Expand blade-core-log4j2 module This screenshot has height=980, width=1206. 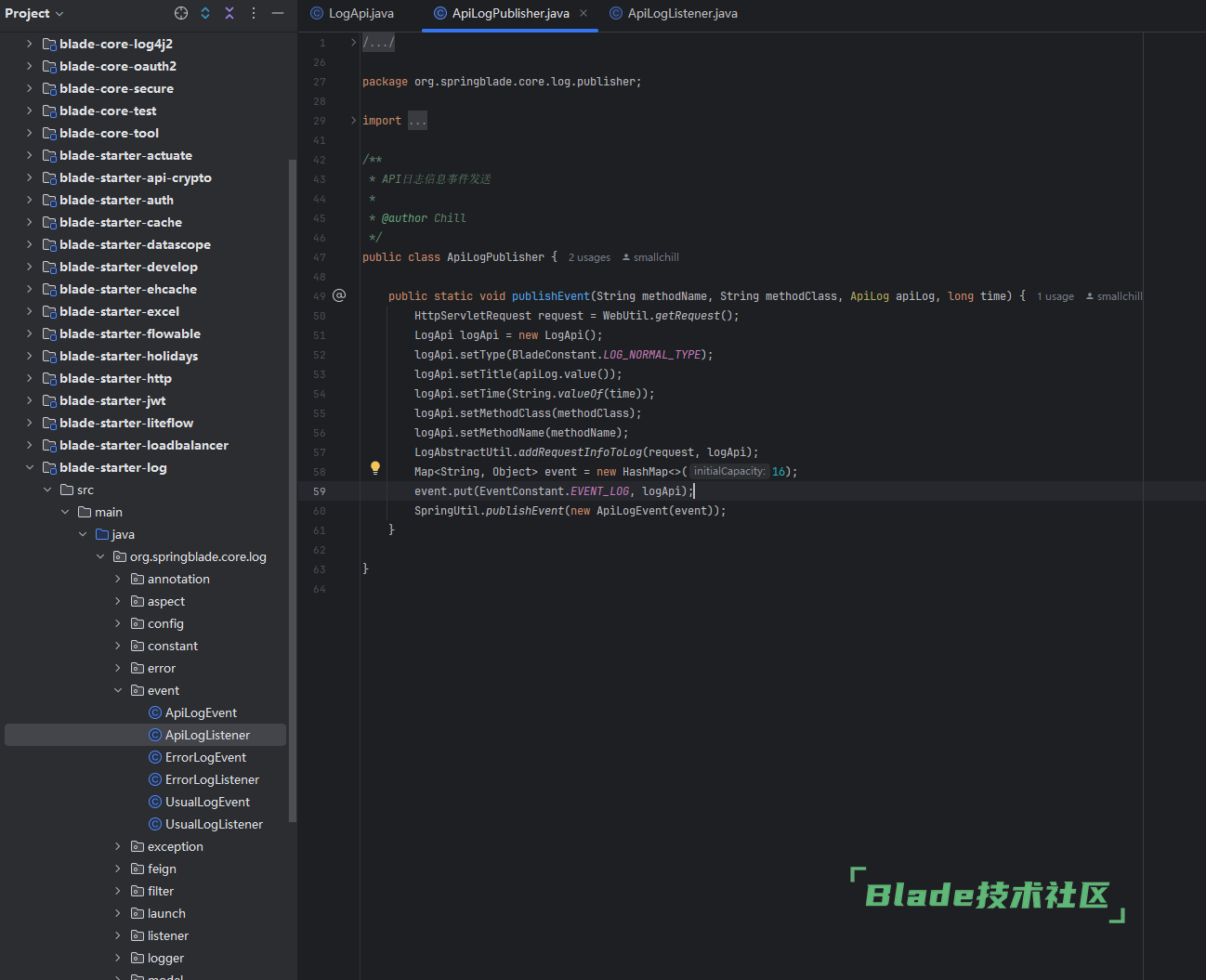click(29, 44)
